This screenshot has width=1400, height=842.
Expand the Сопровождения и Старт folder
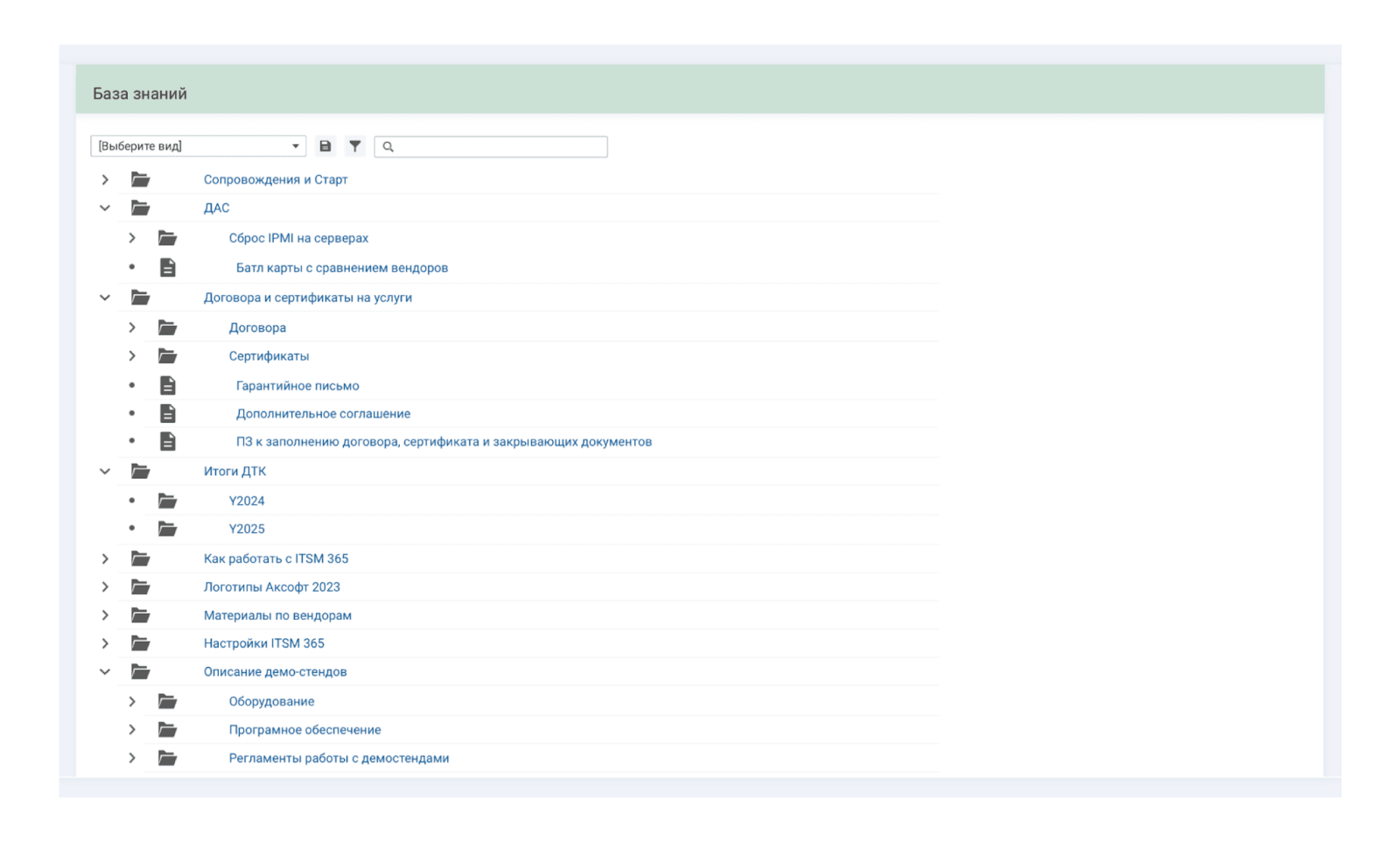[x=105, y=179]
